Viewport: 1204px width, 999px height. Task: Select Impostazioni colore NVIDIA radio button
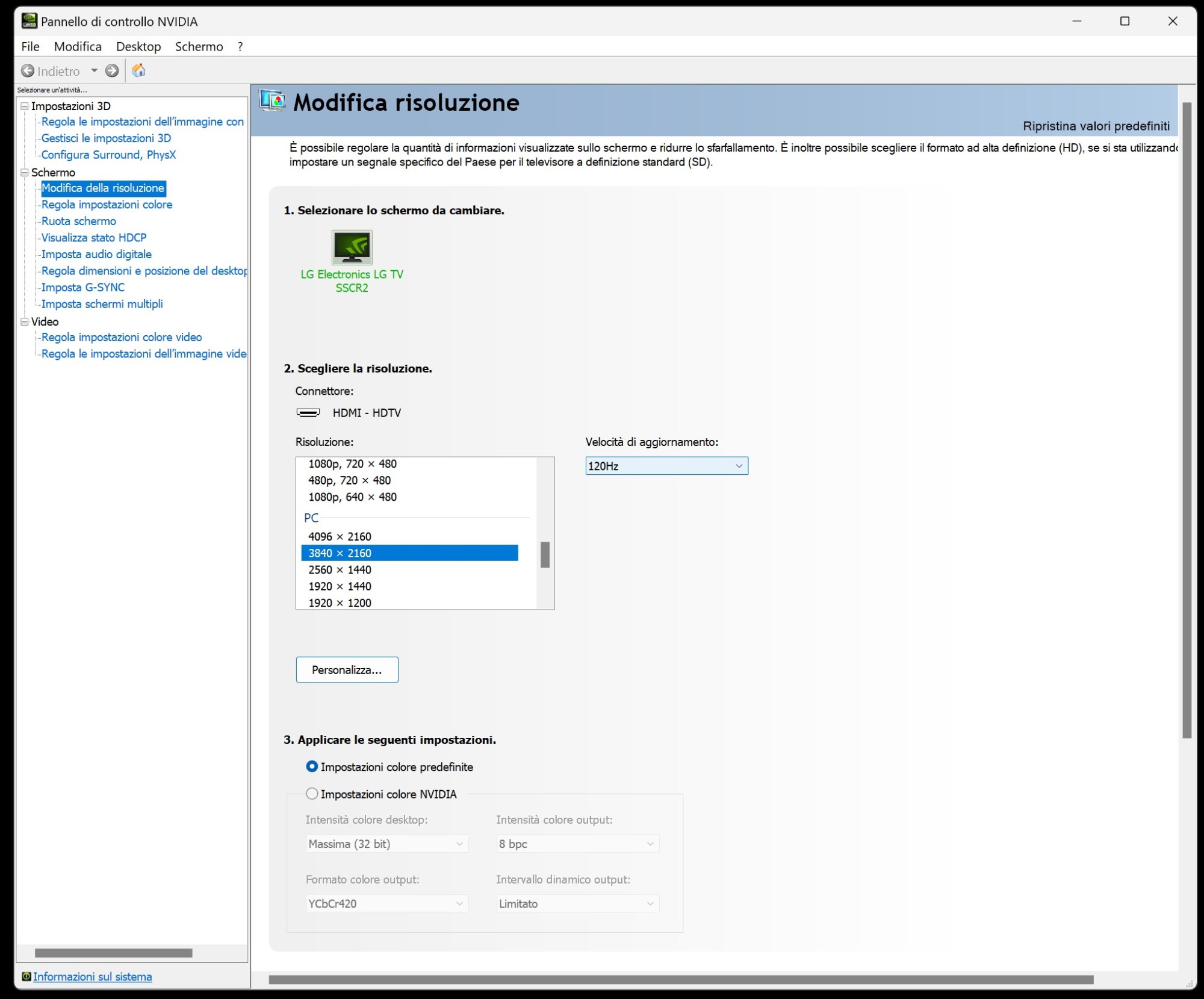point(312,794)
